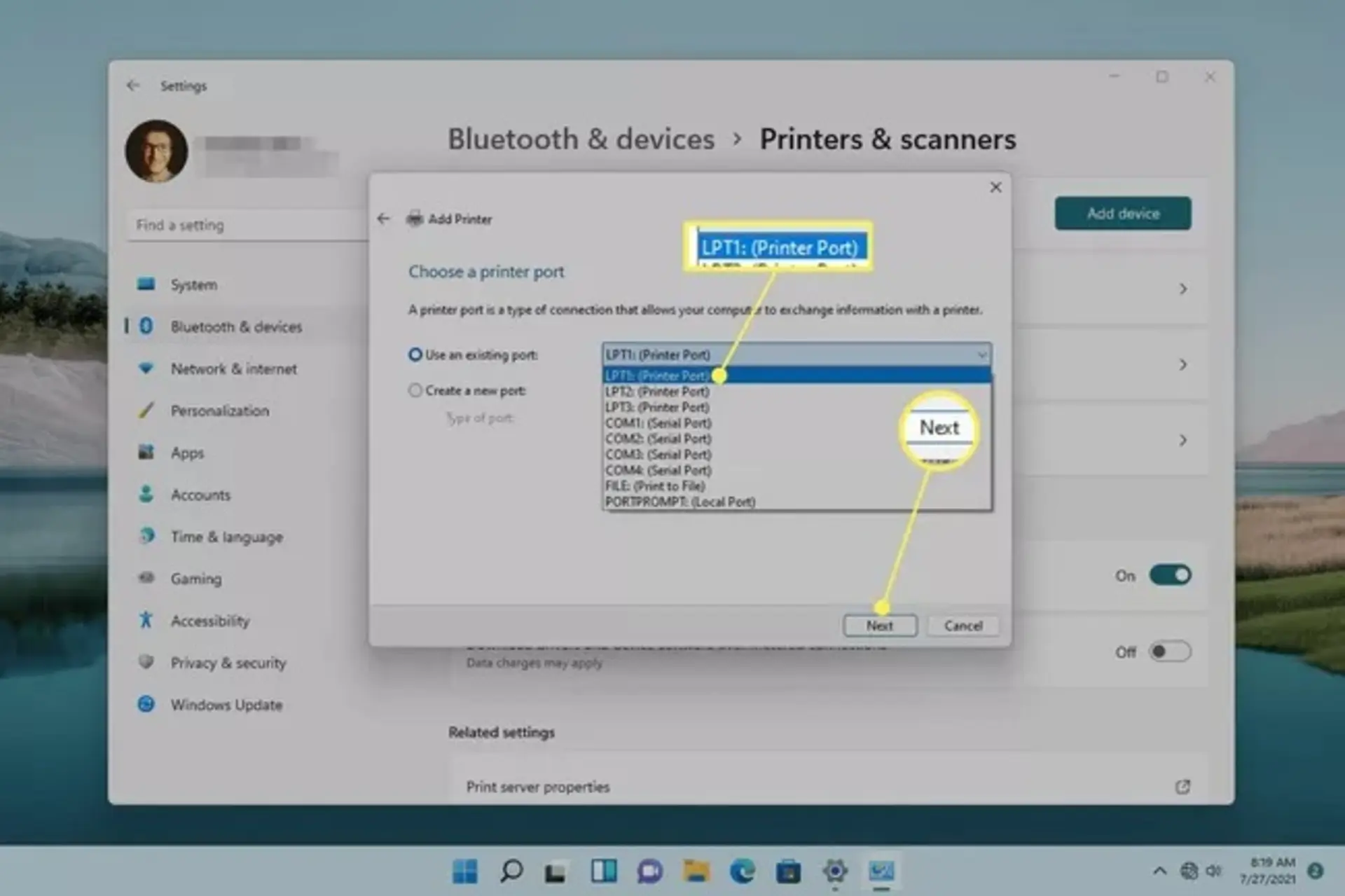The image size is (1345, 896).
Task: Open the Windows Start menu icon
Action: pyautogui.click(x=464, y=871)
